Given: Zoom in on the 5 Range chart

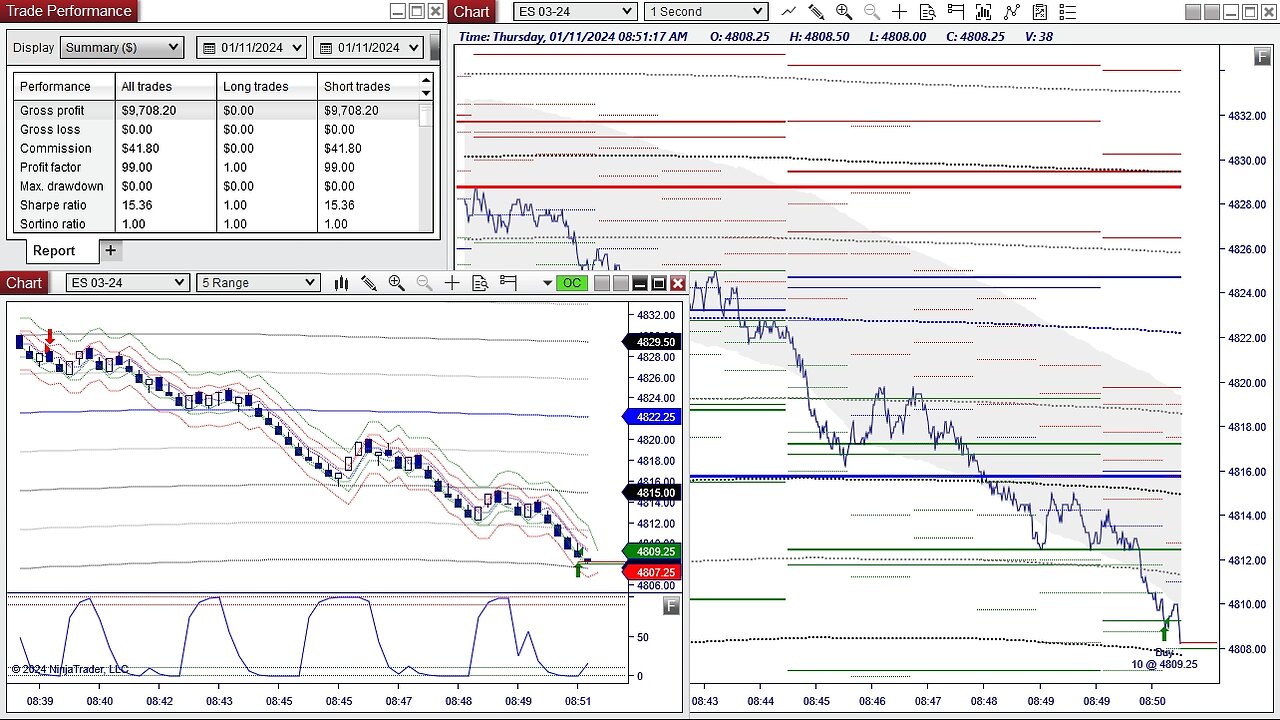Looking at the screenshot, I should point(396,283).
